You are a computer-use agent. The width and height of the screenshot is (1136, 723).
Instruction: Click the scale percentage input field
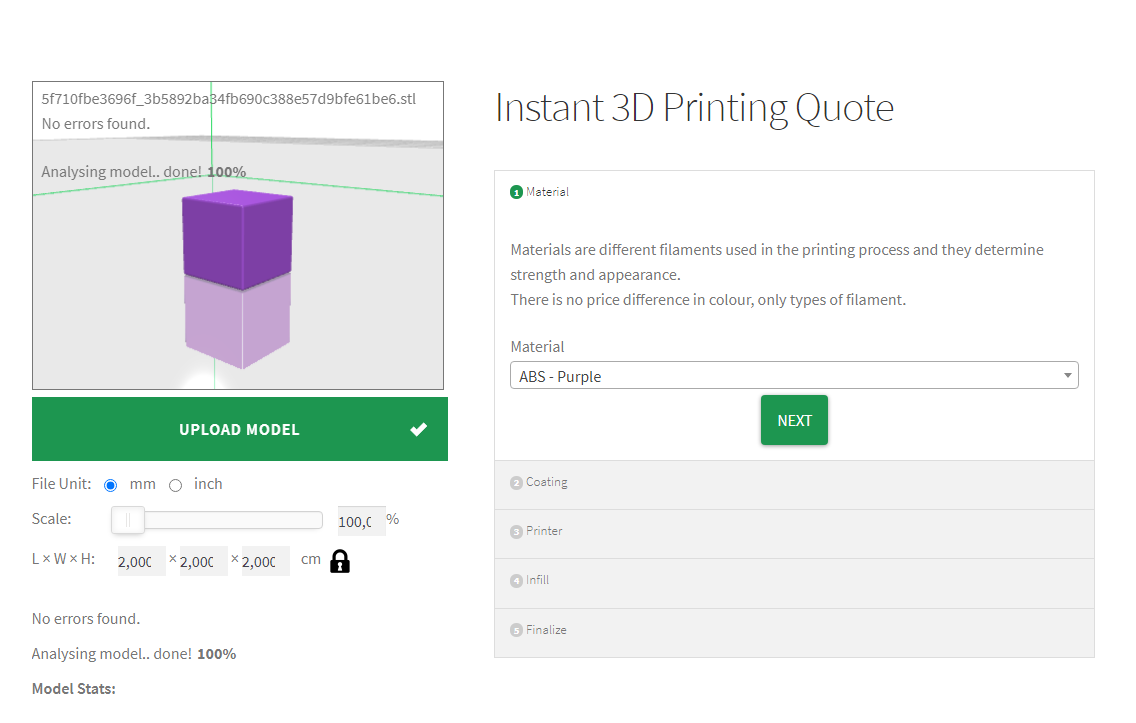pyautogui.click(x=362, y=521)
